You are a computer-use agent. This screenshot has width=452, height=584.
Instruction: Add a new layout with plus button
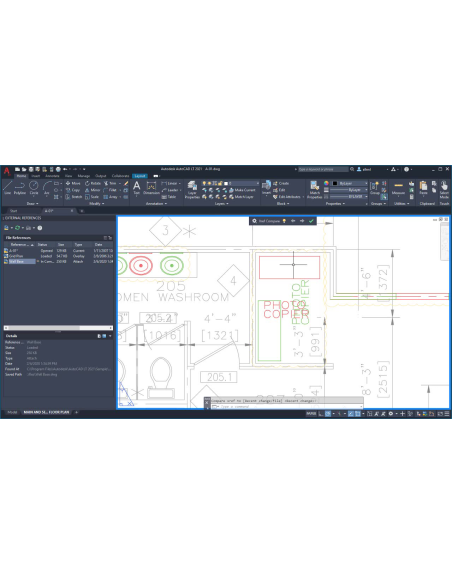point(76,412)
